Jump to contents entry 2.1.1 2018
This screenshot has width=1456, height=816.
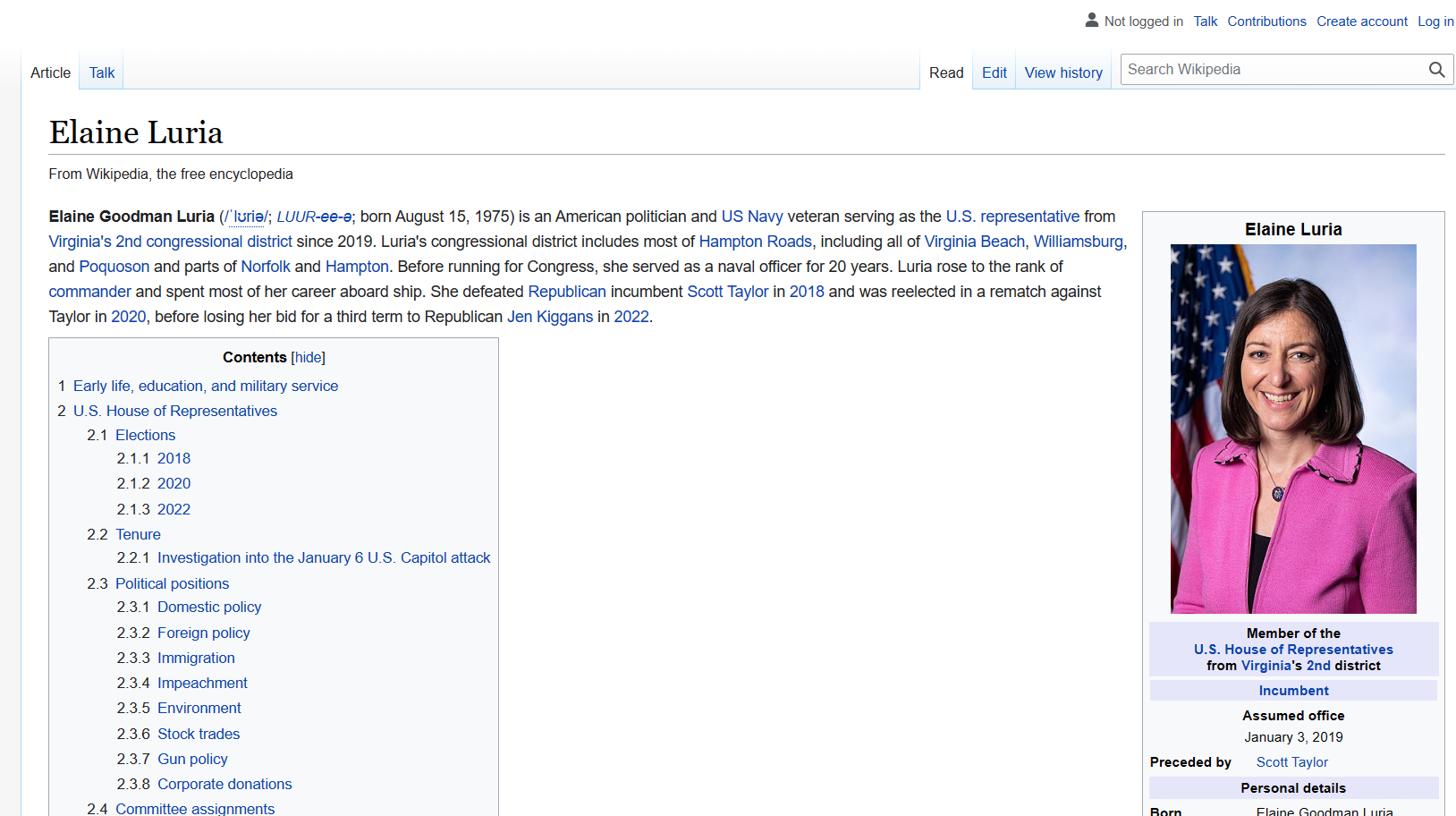pyautogui.click(x=174, y=458)
